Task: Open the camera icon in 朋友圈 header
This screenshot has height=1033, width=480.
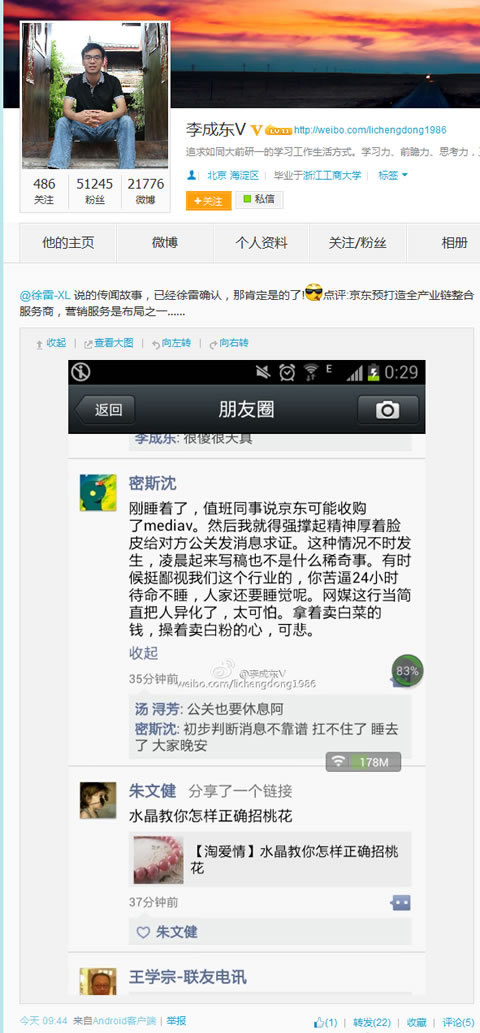Action: 388,410
